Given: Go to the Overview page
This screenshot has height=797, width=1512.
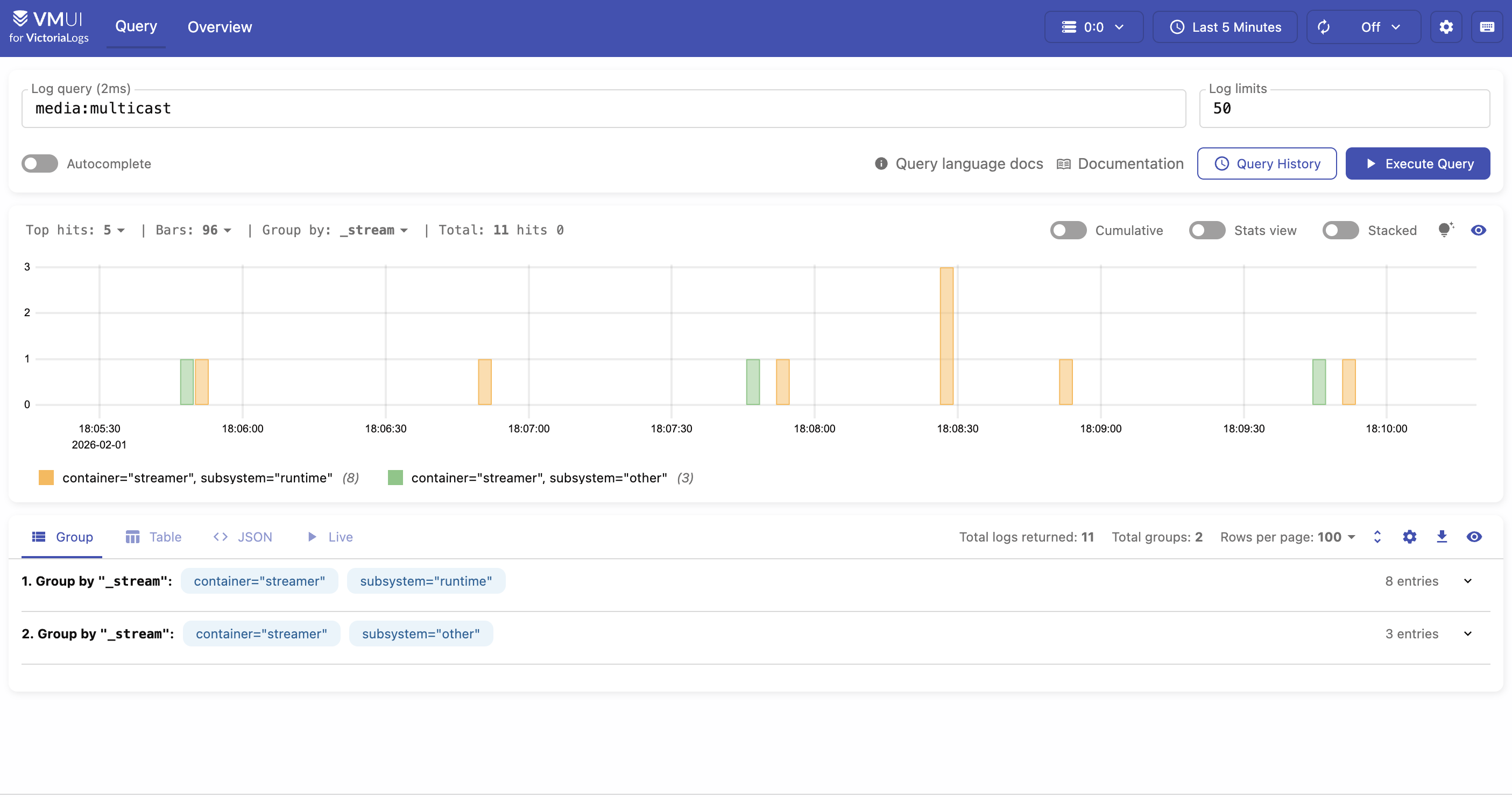Looking at the screenshot, I should 220,27.
